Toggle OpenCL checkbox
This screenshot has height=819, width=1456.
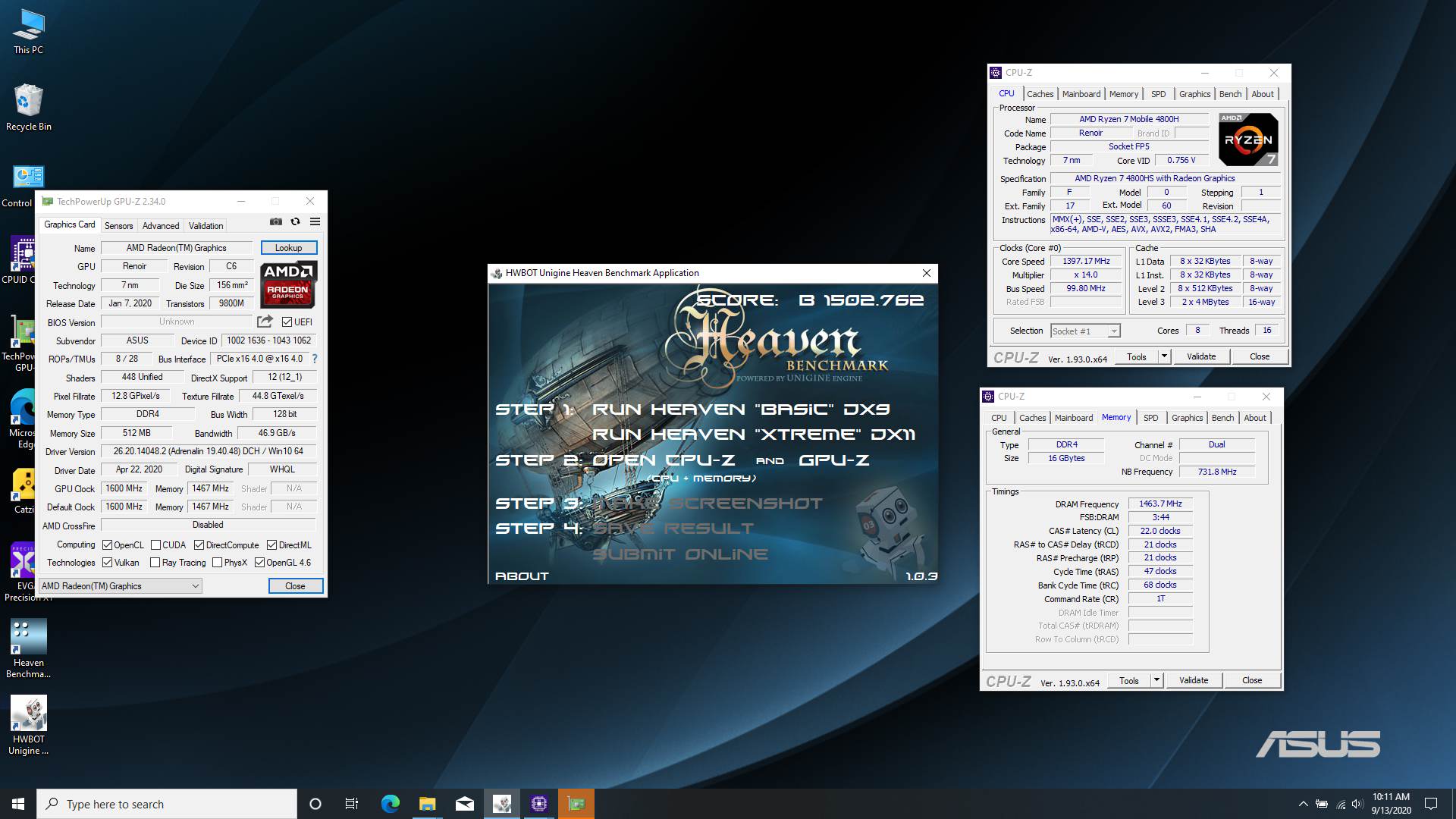coord(108,544)
